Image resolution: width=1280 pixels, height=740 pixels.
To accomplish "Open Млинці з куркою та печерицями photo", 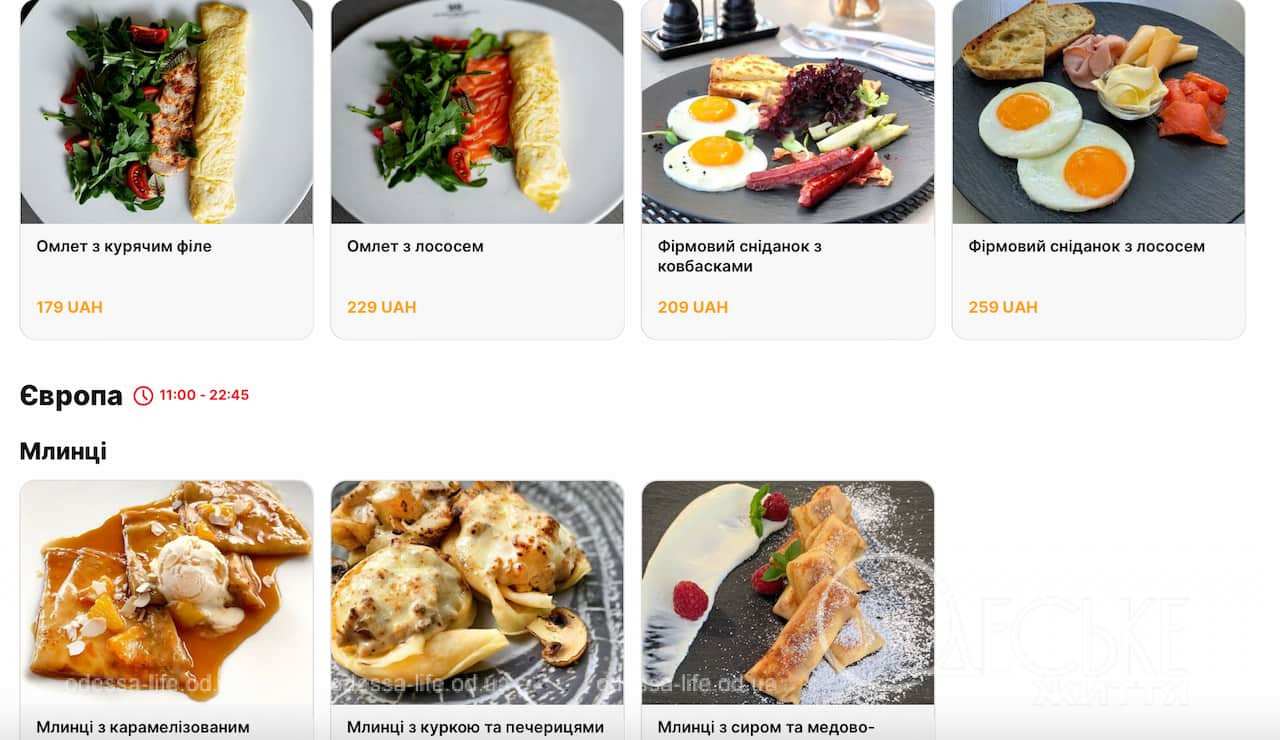I will click(x=477, y=592).
